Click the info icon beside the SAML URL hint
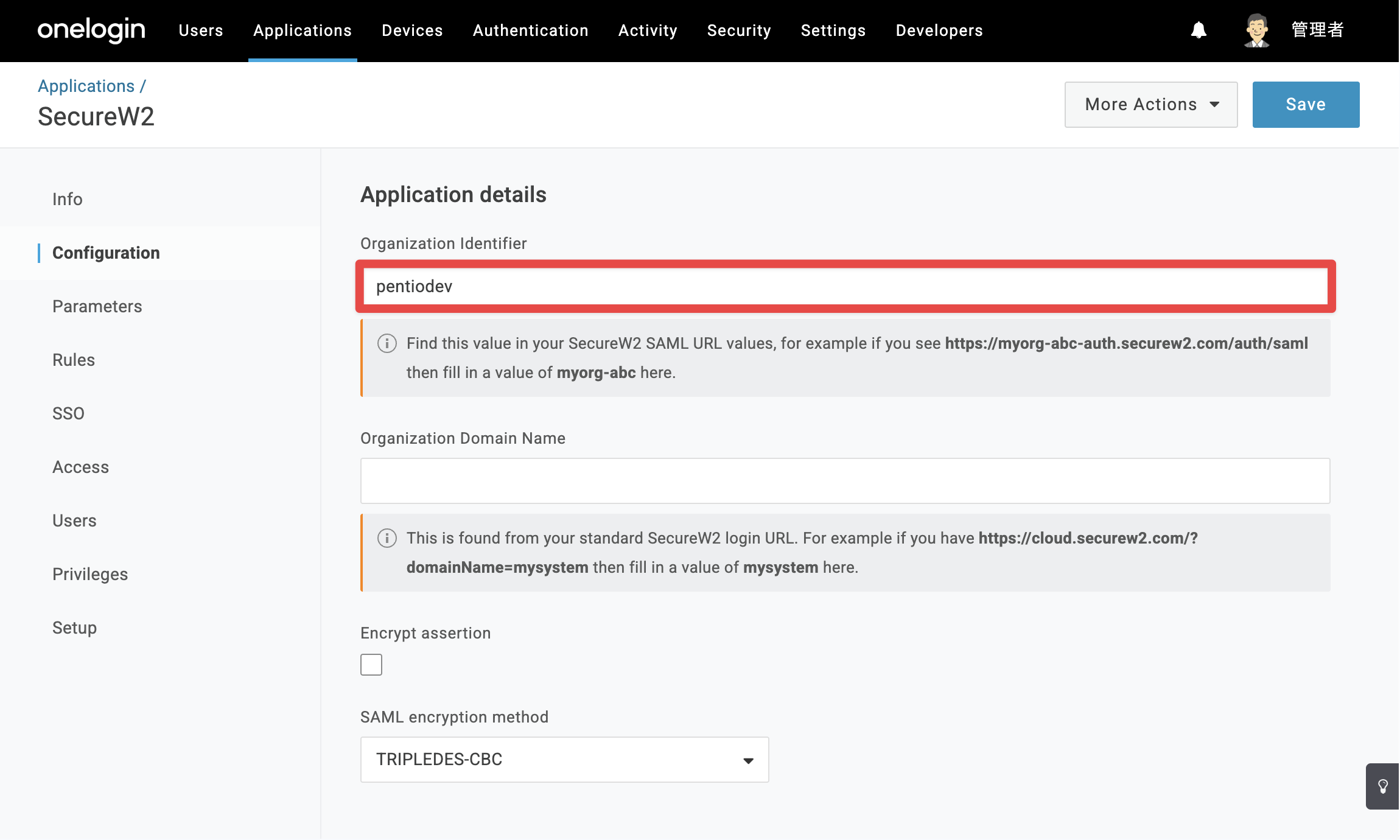The image size is (1400, 840). (x=387, y=343)
